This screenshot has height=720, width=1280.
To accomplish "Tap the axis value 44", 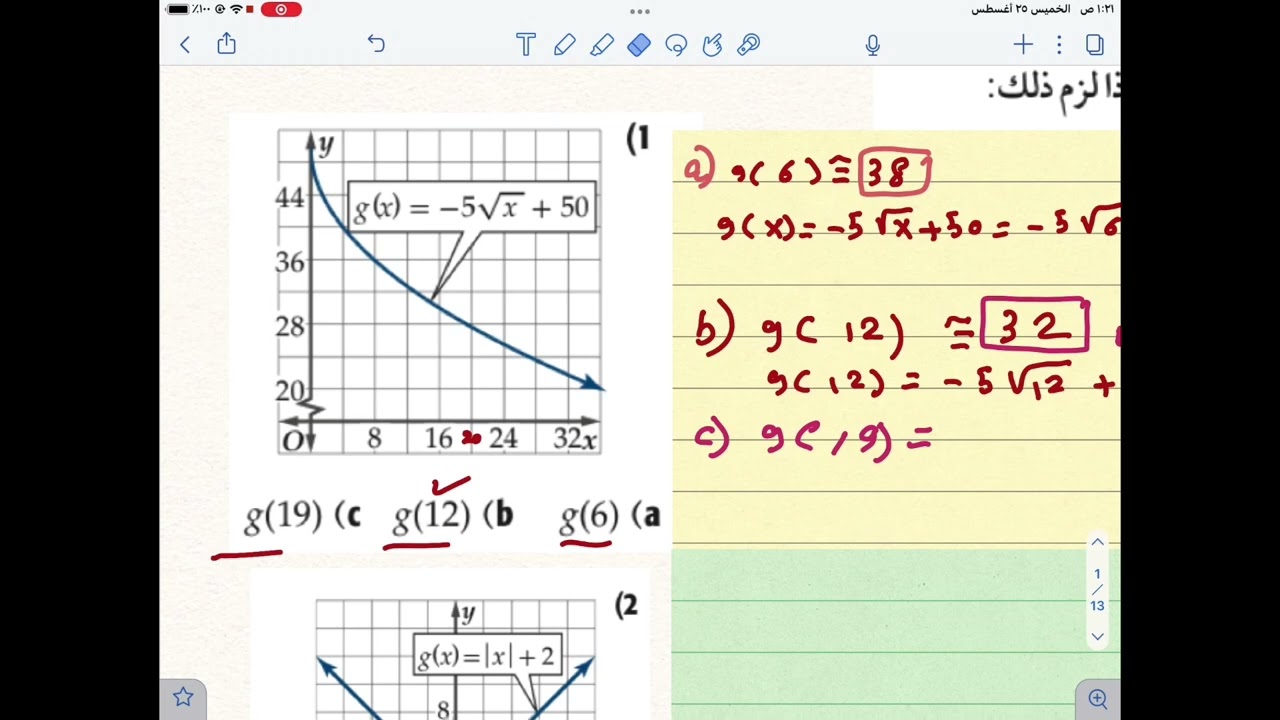I will point(290,198).
